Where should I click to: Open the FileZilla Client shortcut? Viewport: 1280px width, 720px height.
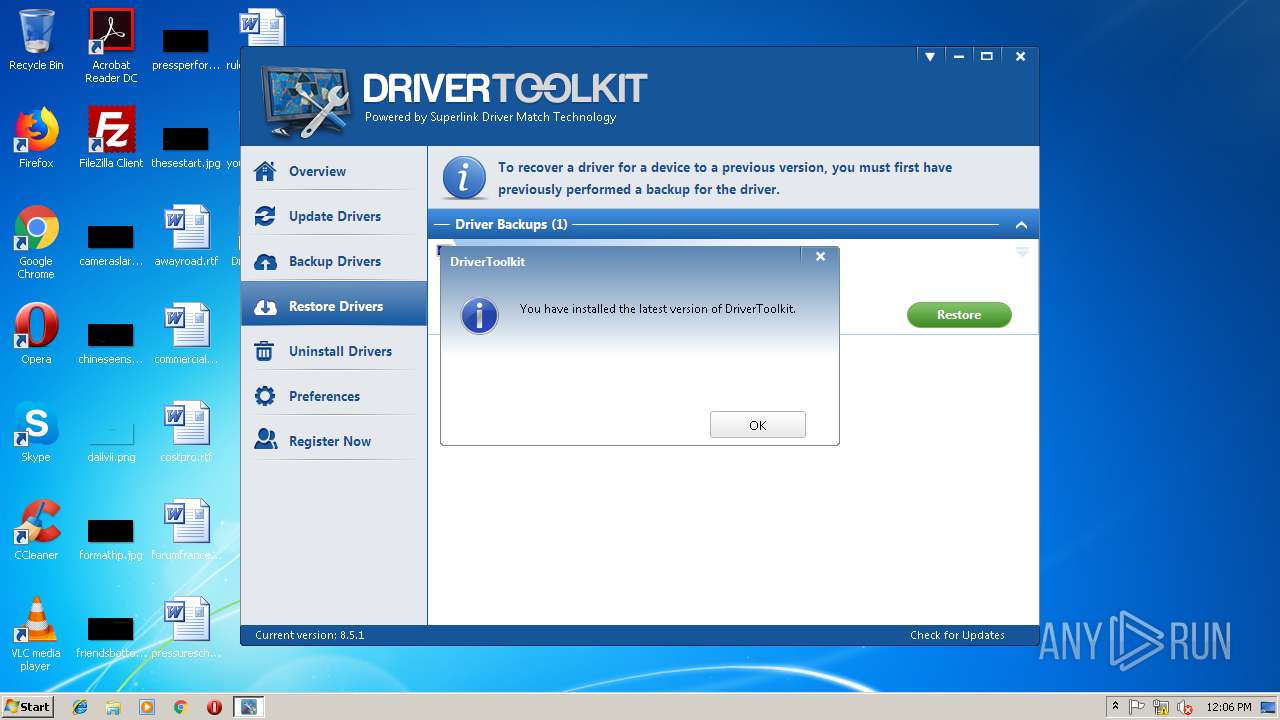coord(111,138)
